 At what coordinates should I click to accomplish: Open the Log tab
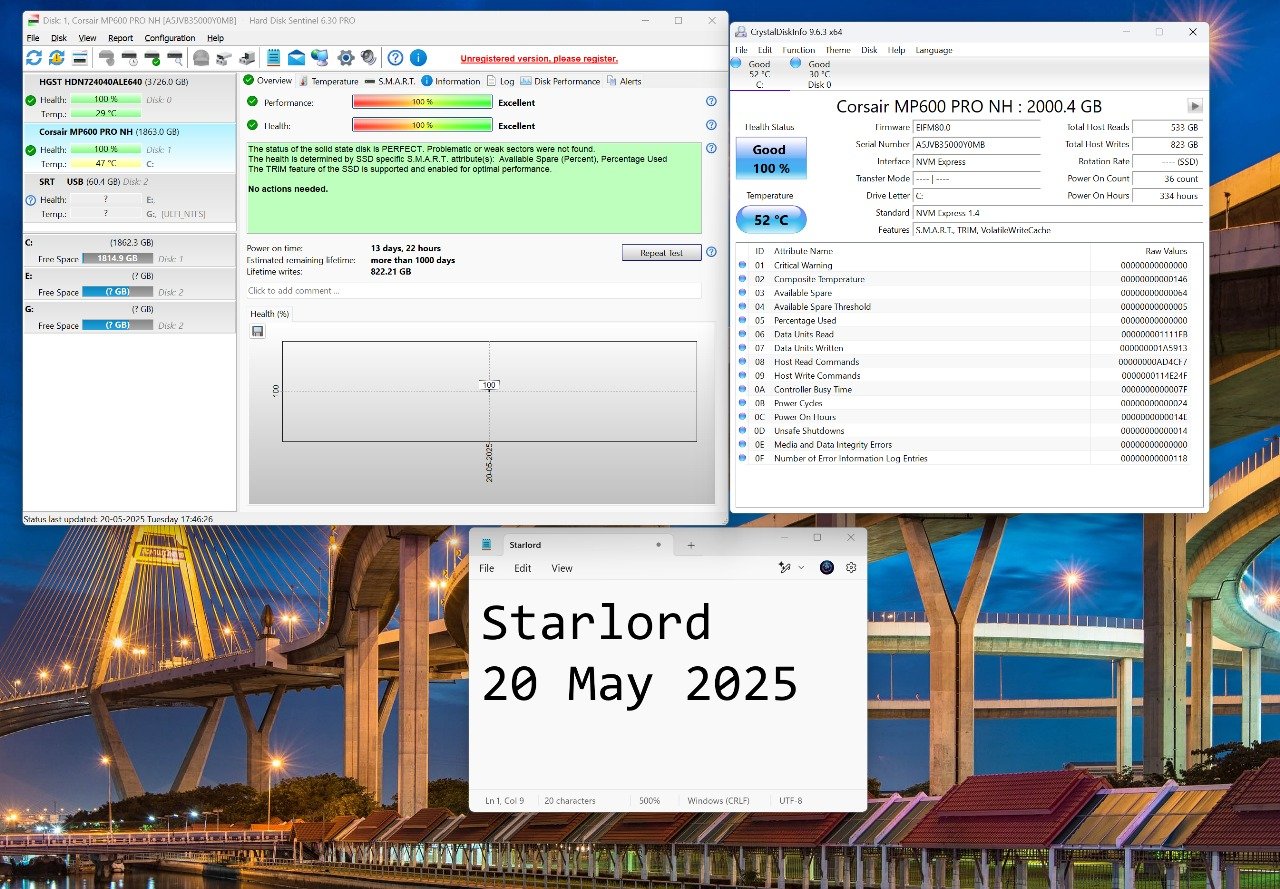point(501,81)
